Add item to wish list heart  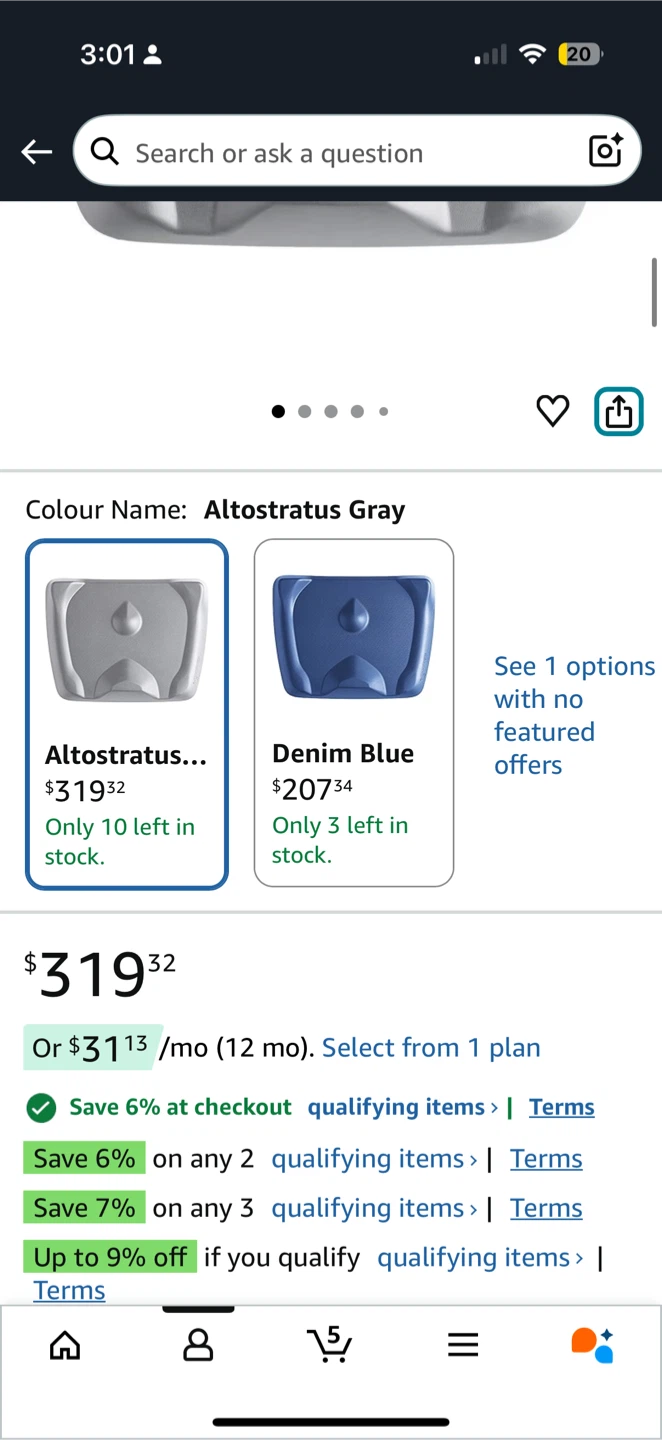[553, 411]
